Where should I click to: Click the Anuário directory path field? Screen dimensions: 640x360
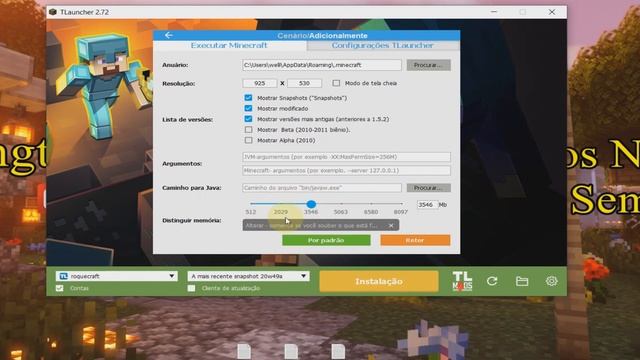pyautogui.click(x=322, y=65)
